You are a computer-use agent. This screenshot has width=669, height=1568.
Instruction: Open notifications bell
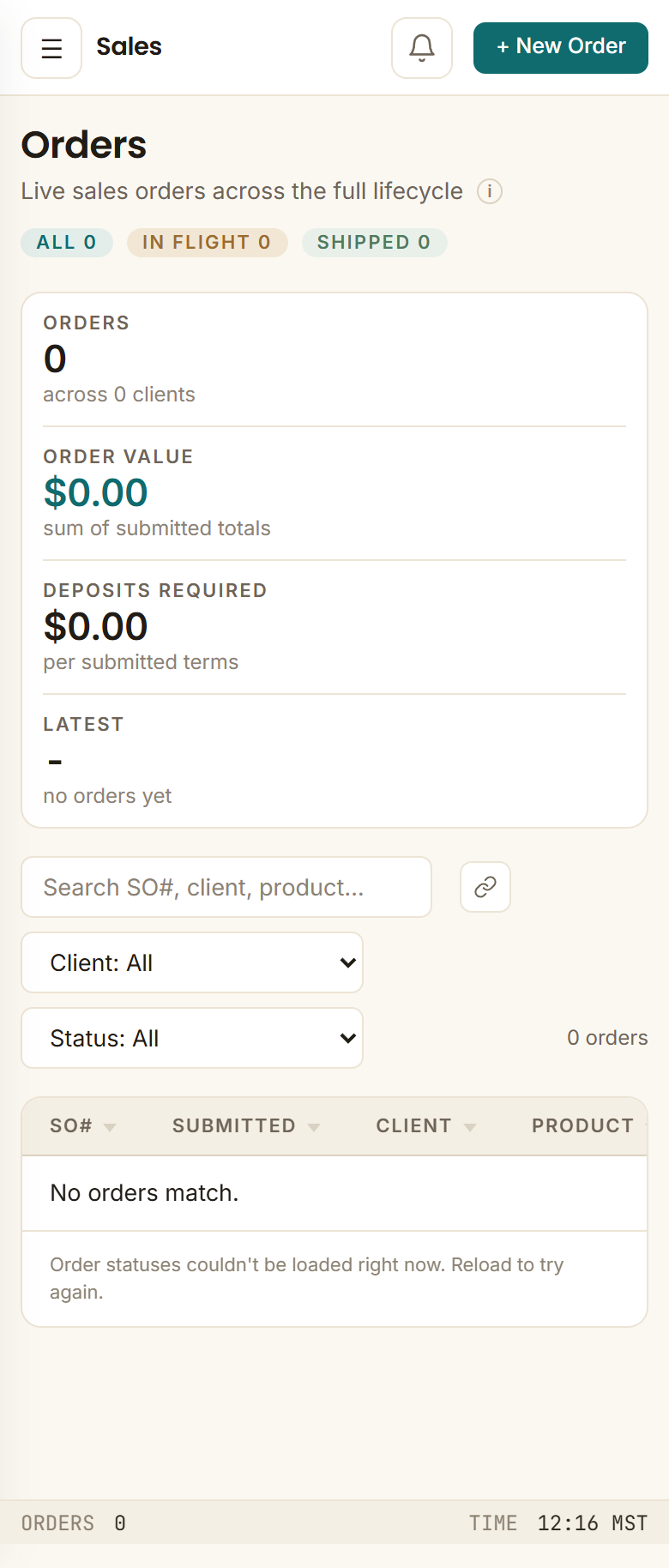(x=422, y=48)
